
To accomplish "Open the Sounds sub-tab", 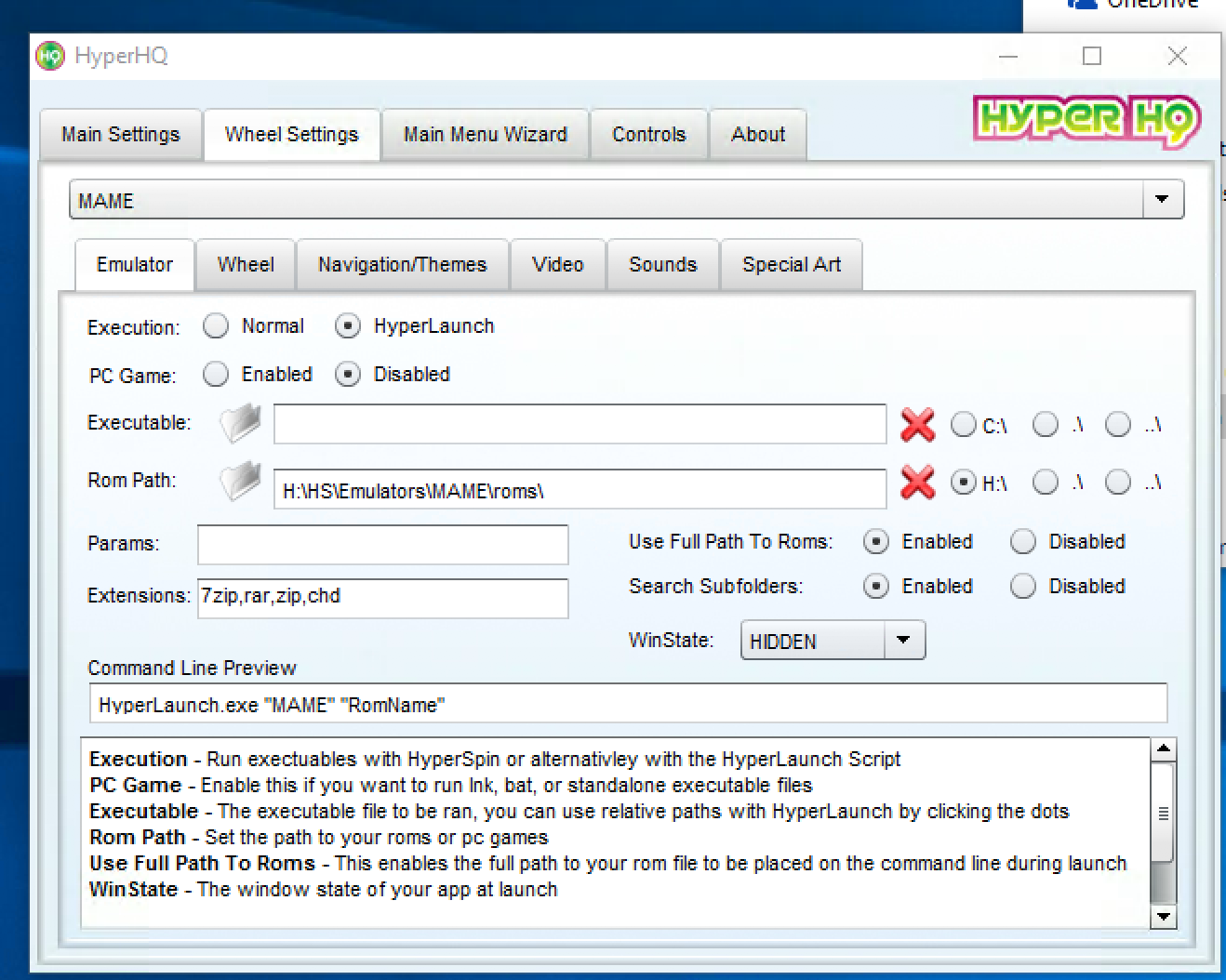I will [x=663, y=265].
